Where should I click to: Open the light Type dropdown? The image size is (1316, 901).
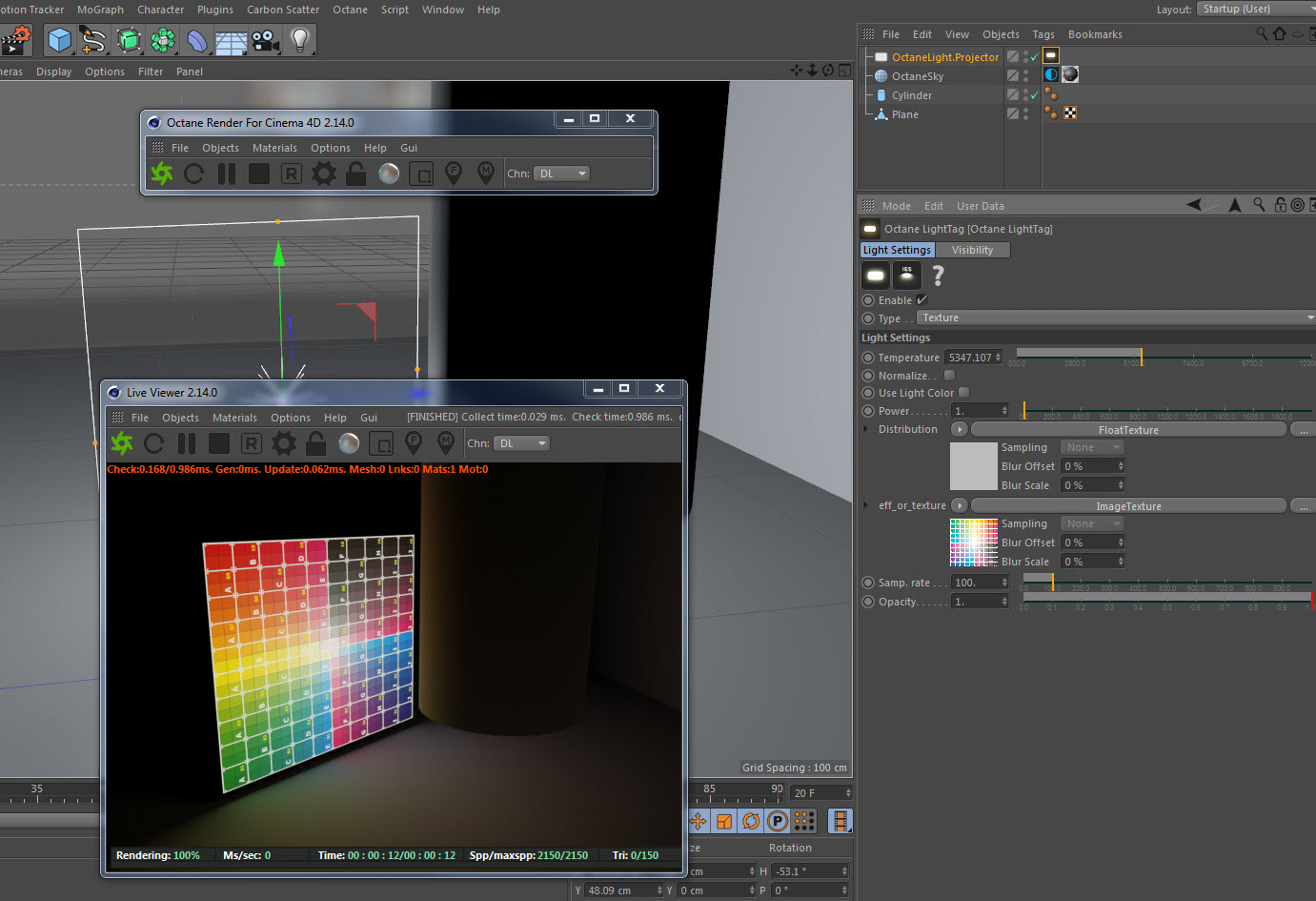coord(1115,318)
